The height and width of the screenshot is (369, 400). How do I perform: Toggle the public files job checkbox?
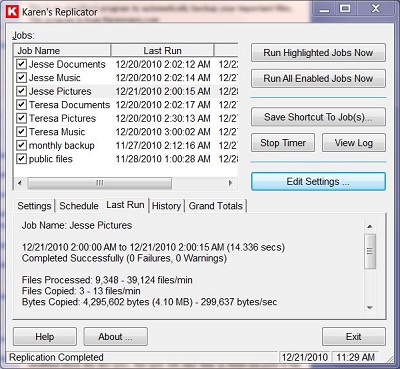point(21,159)
